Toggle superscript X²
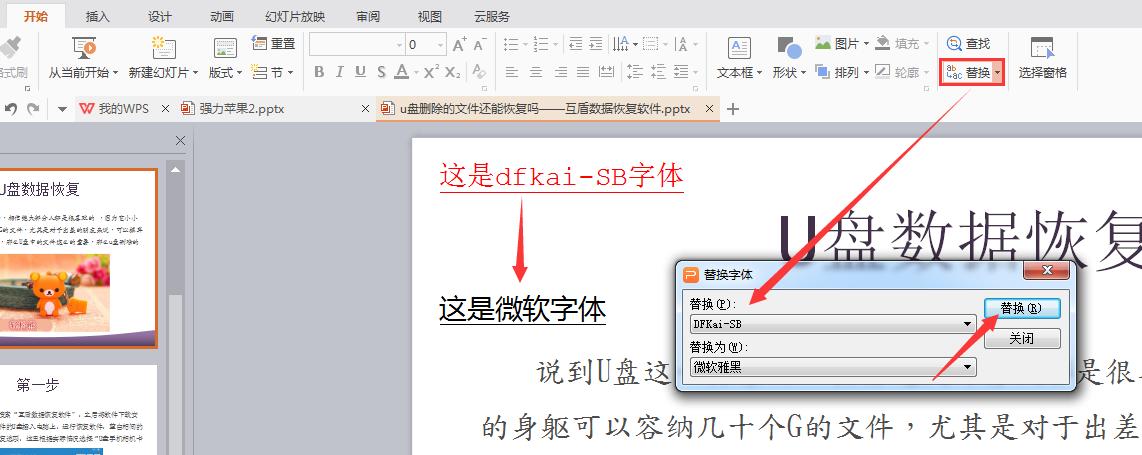The image size is (1142, 455). [x=432, y=71]
